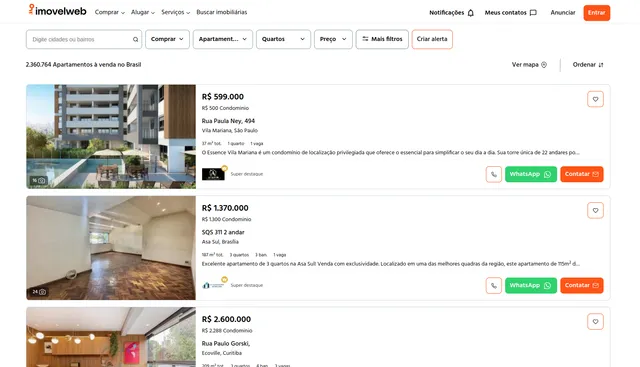The height and width of the screenshot is (367, 640).
Task: Click Criar alerta button
Action: (432, 39)
